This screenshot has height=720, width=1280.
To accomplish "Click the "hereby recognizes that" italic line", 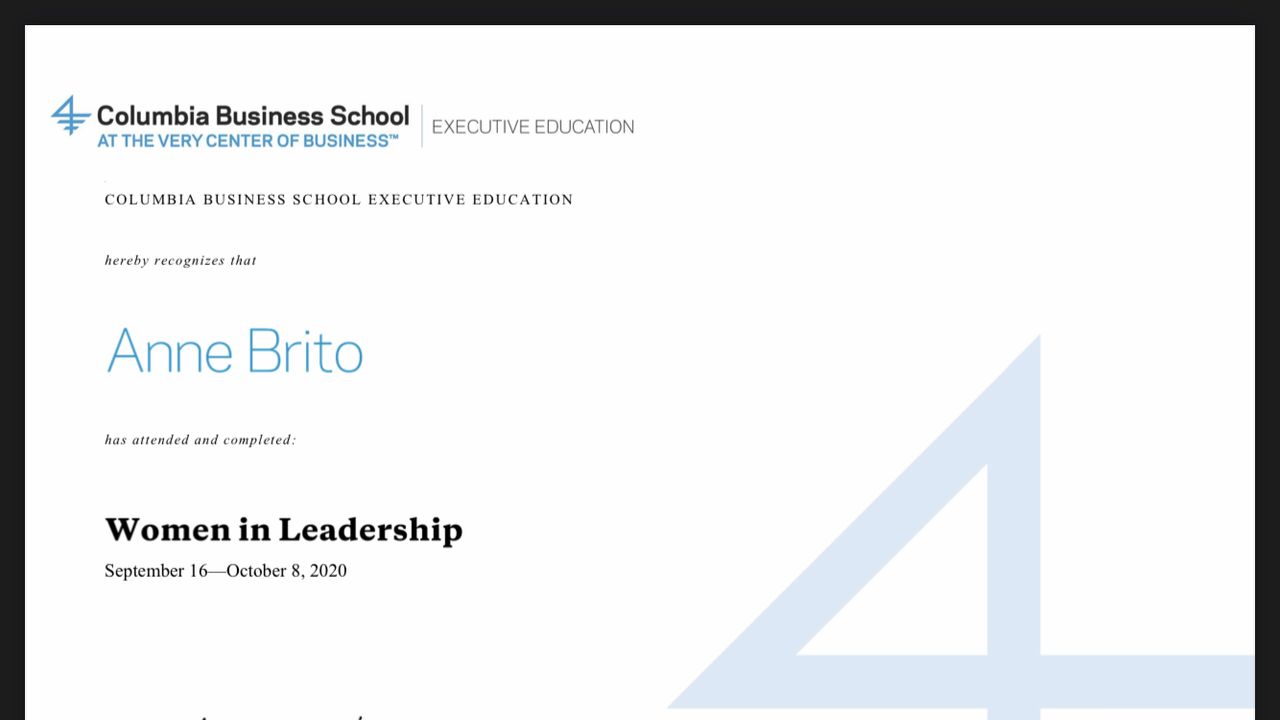I will pyautogui.click(x=181, y=261).
